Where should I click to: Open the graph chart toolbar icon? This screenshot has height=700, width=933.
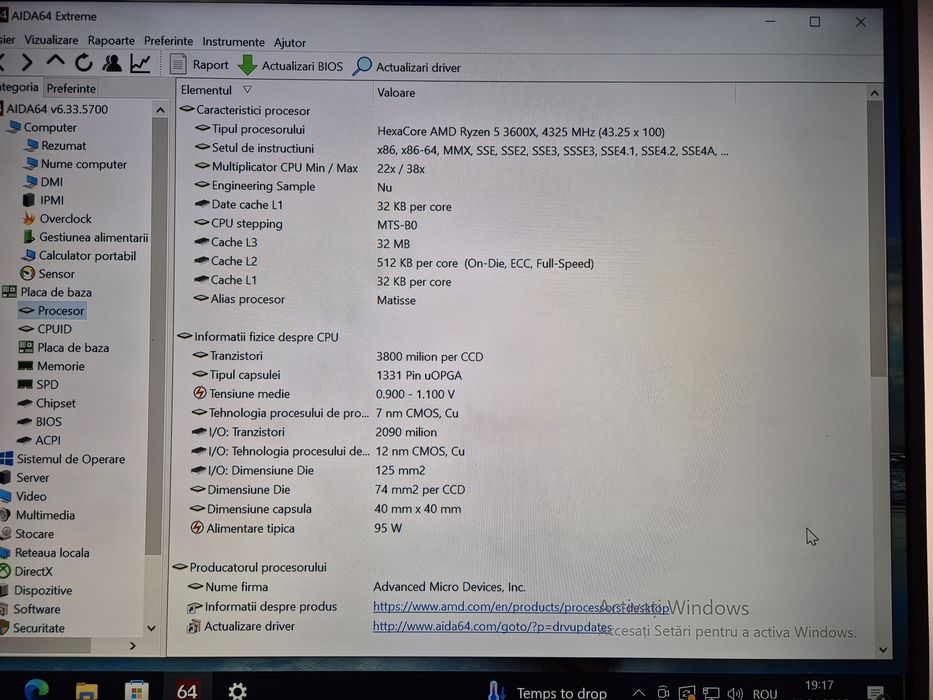[x=140, y=63]
